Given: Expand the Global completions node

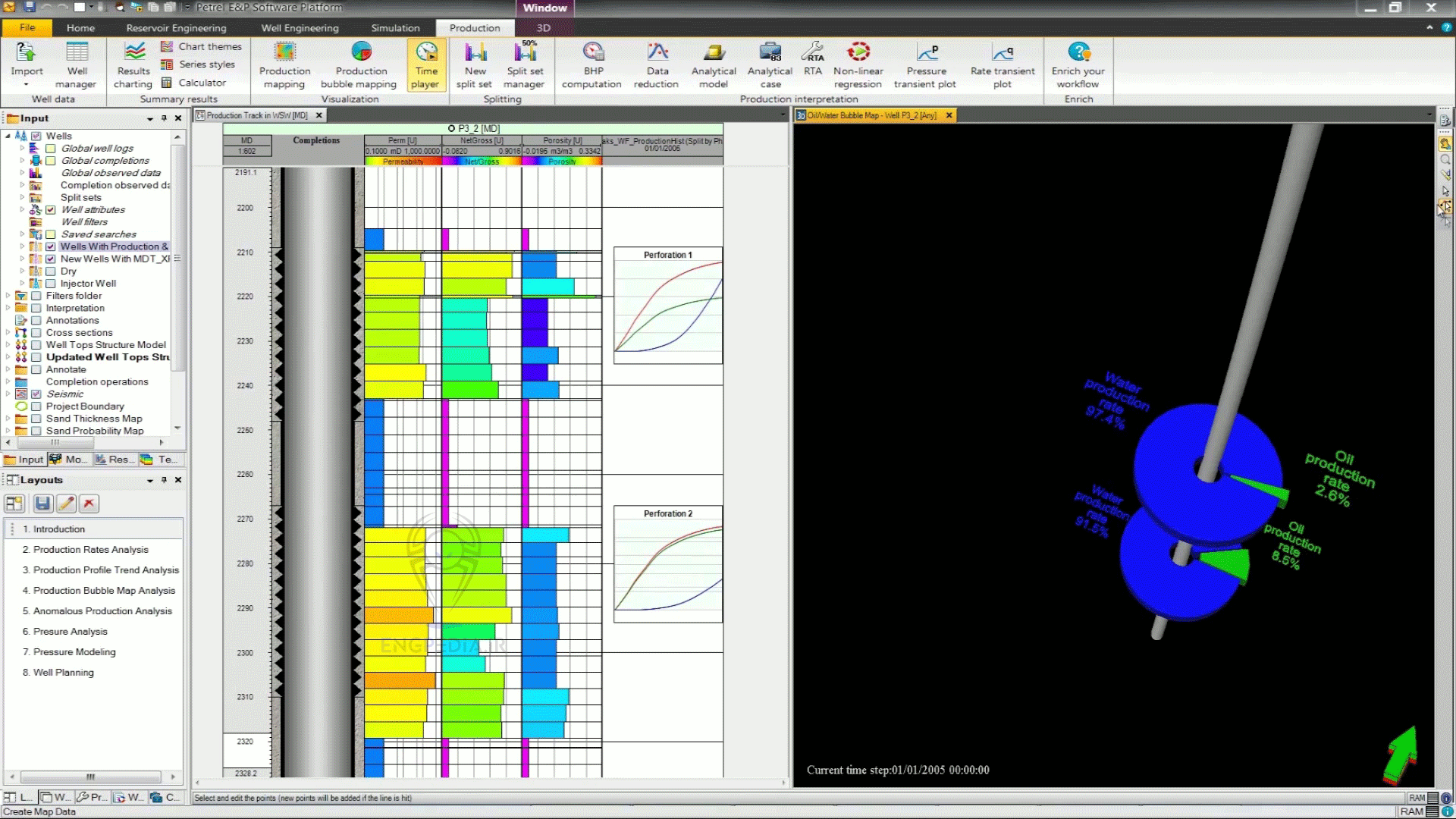Looking at the screenshot, I should 21,160.
